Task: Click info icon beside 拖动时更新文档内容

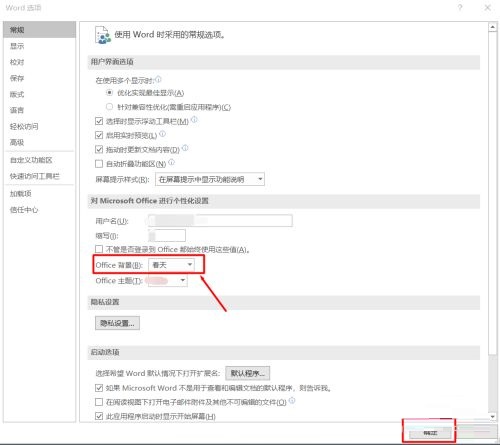Action: tap(185, 148)
